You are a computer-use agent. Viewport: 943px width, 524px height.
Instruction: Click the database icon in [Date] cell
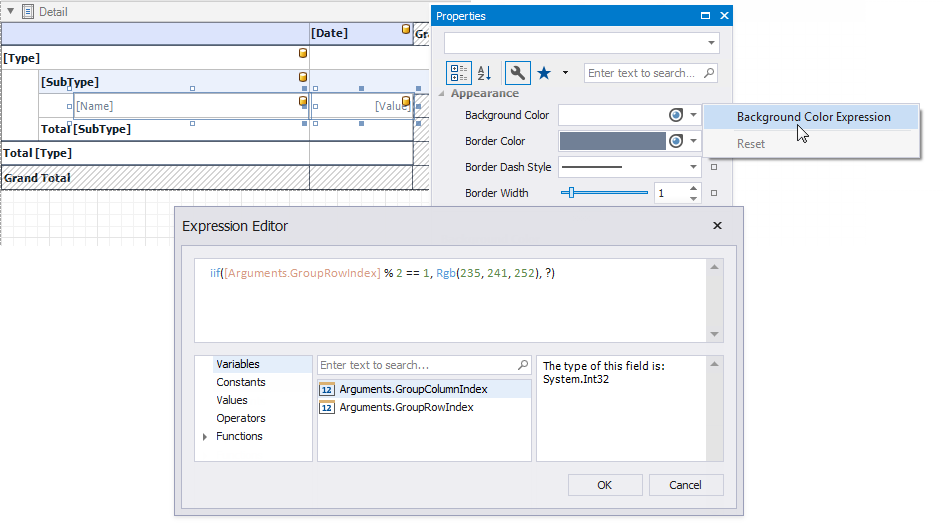(406, 30)
